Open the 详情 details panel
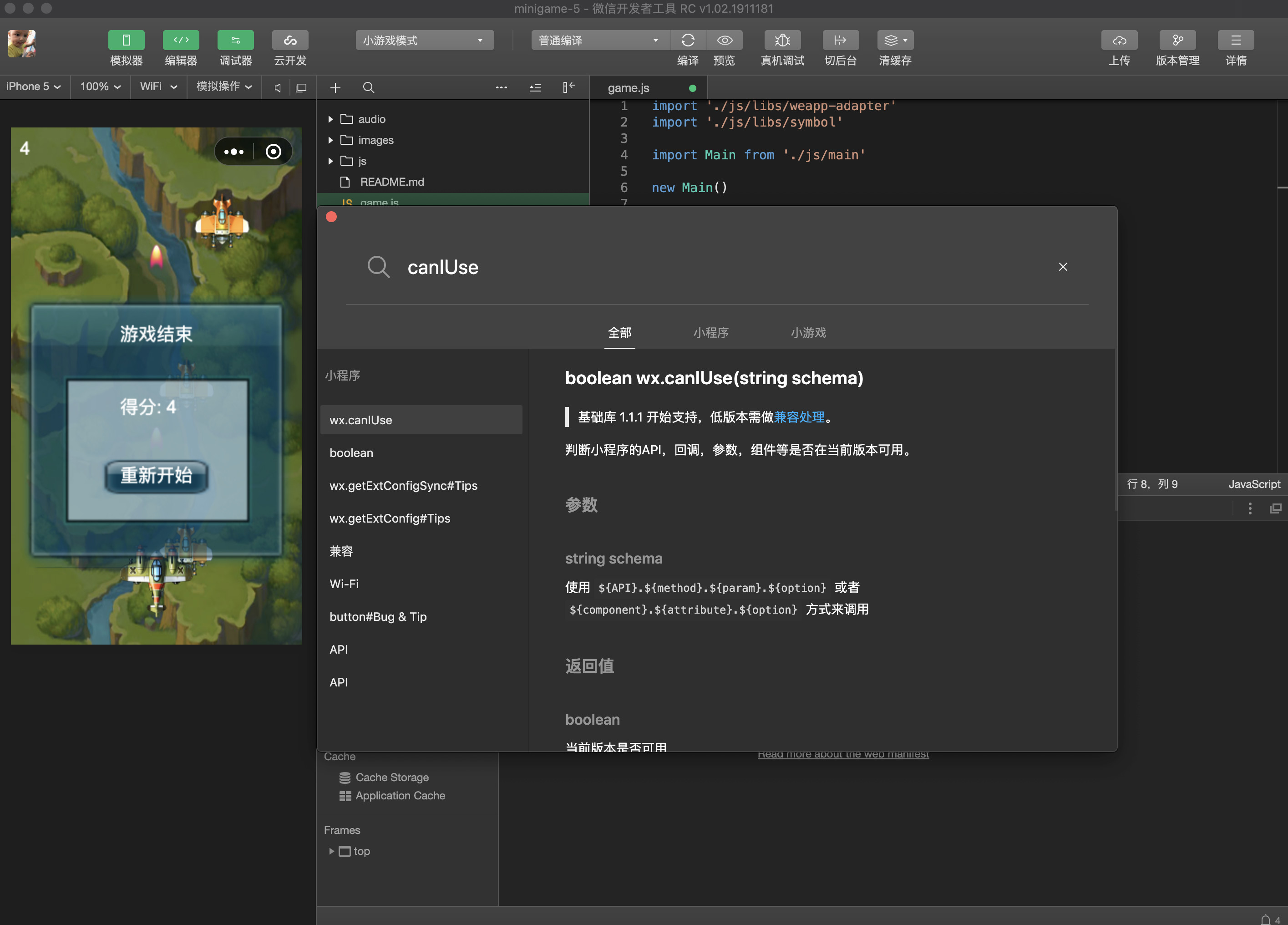This screenshot has height=925, width=1288. pos(1236,41)
